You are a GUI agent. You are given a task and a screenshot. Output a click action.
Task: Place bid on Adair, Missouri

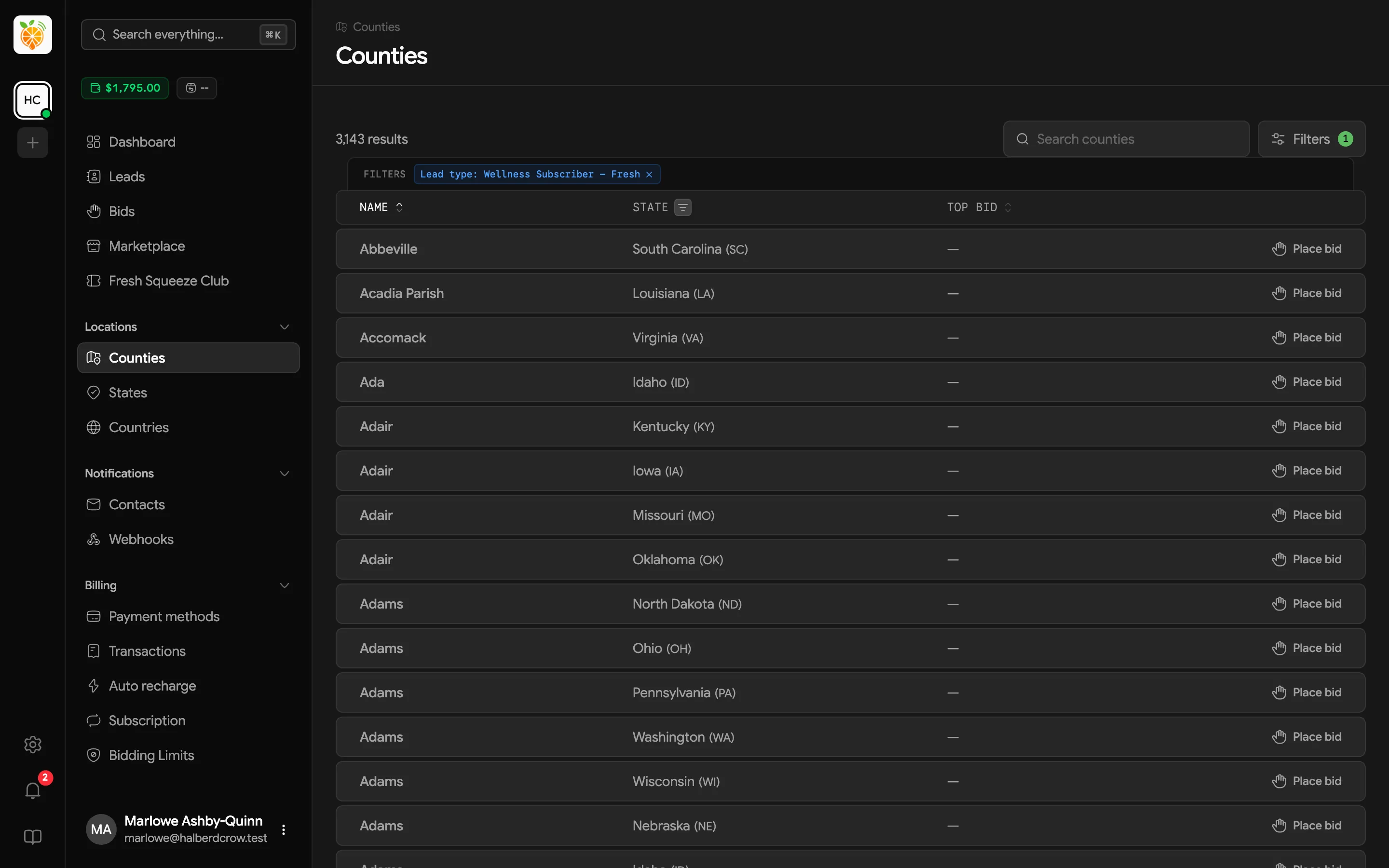(x=1307, y=515)
